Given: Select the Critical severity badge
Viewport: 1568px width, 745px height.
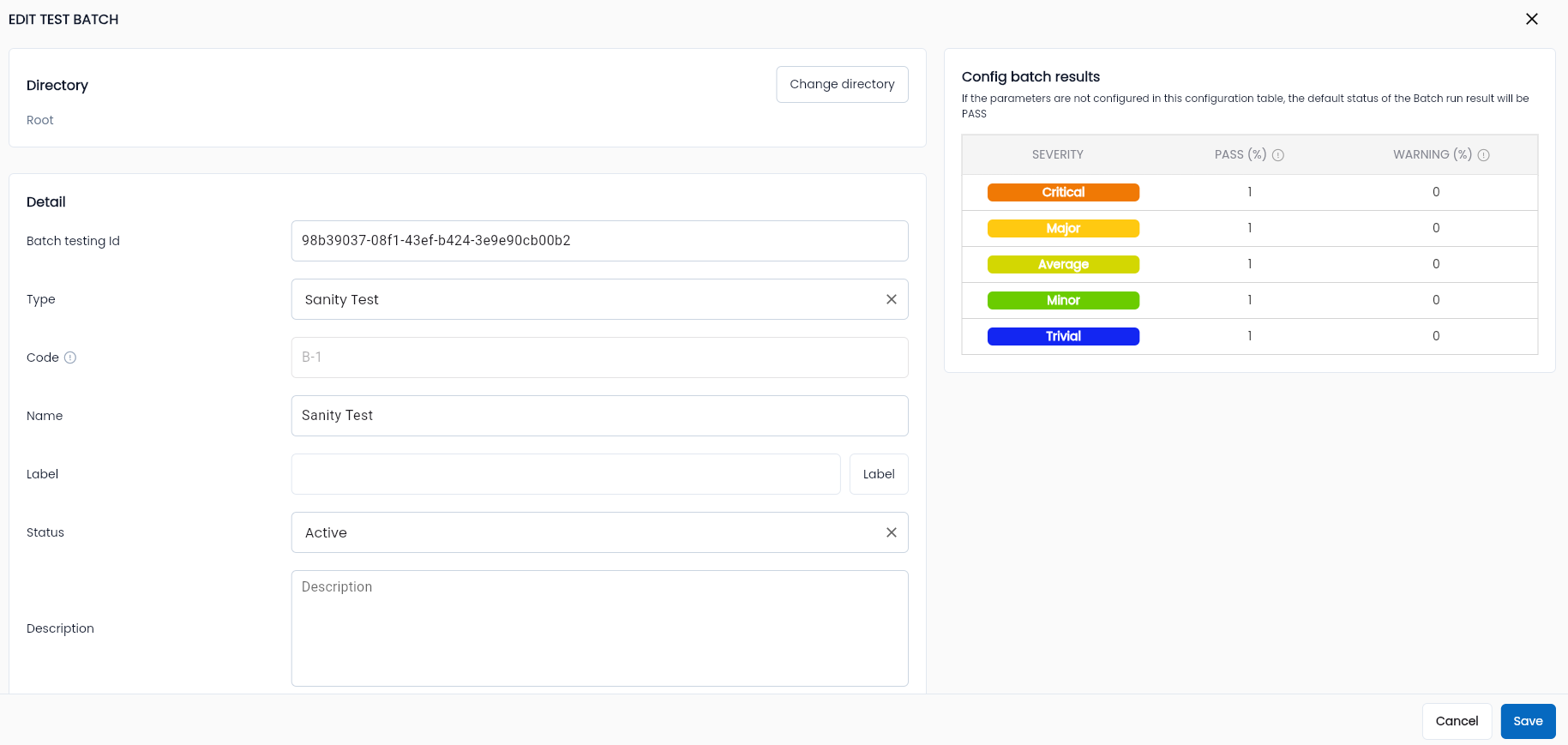Looking at the screenshot, I should (1063, 192).
